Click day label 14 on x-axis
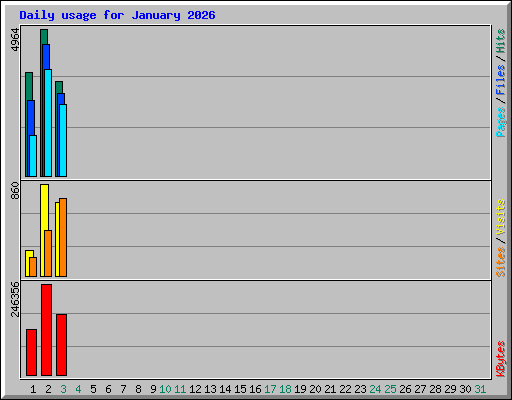512x400 pixels. [225, 389]
